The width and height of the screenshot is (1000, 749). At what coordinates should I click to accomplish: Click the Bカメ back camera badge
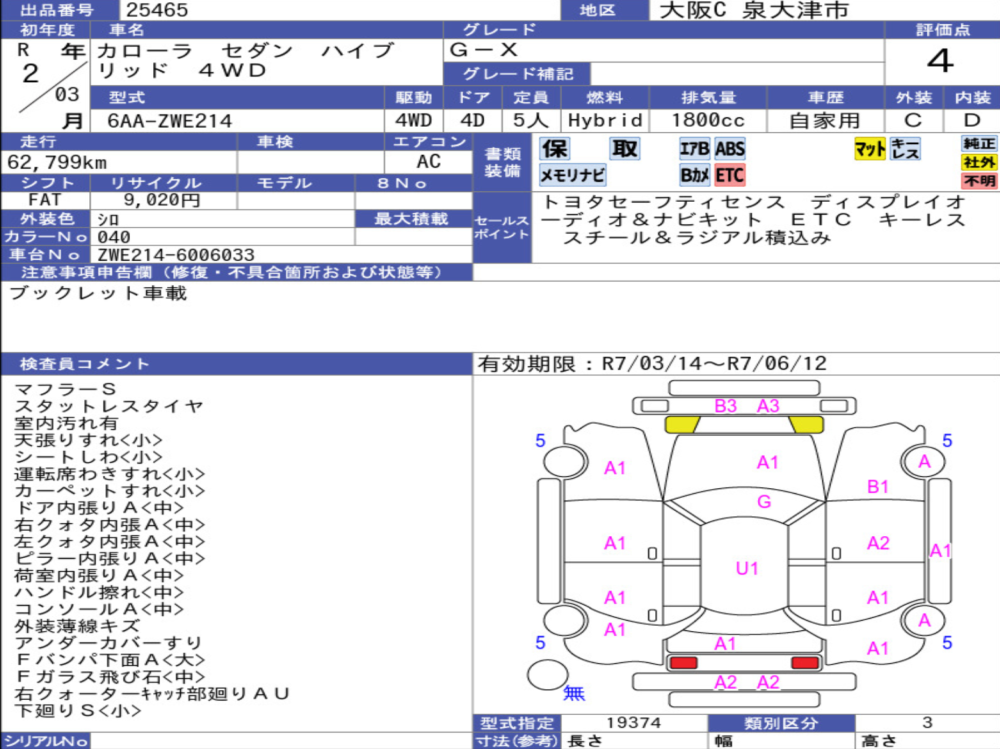coord(694,175)
